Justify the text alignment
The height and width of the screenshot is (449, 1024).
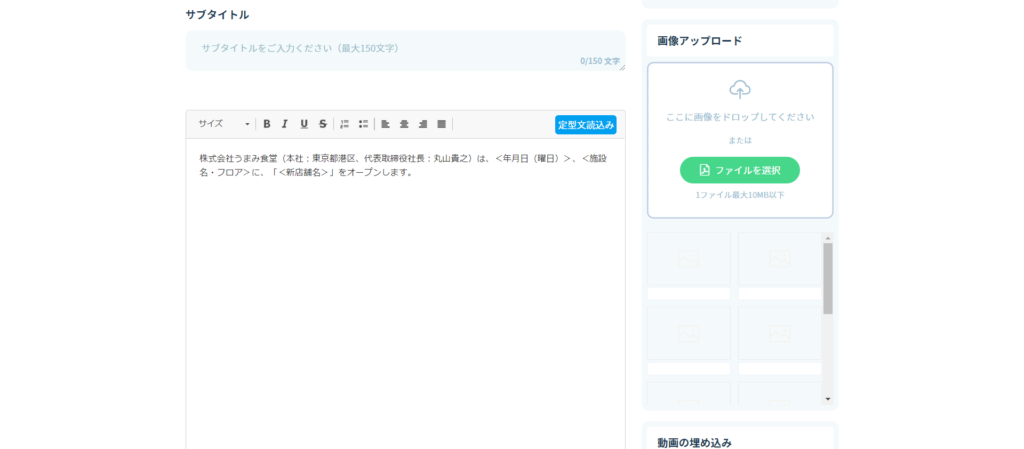tap(441, 124)
